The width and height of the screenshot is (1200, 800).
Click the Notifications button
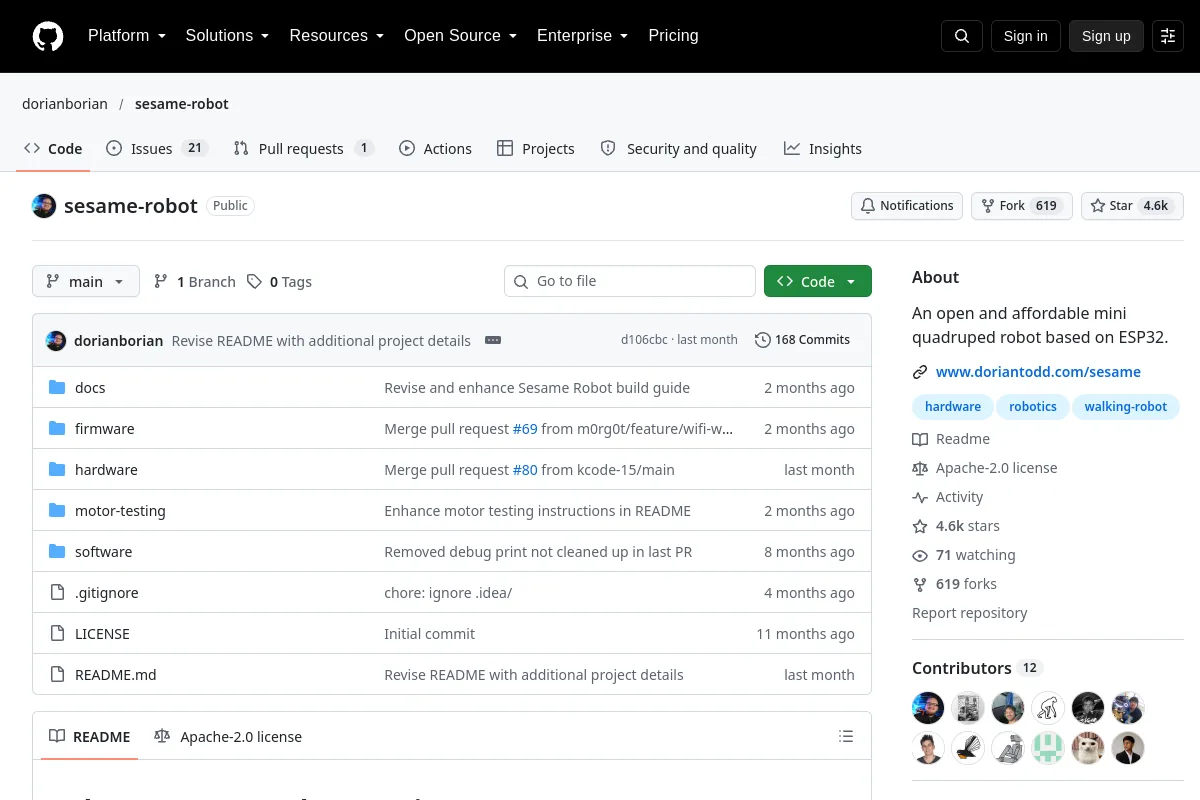pyautogui.click(x=907, y=206)
